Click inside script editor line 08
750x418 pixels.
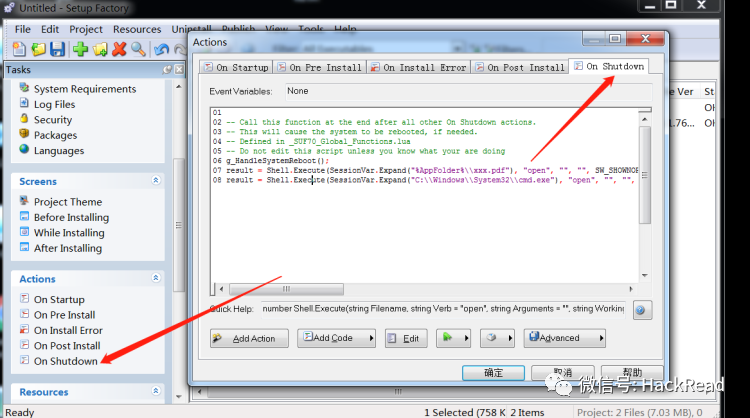point(423,180)
